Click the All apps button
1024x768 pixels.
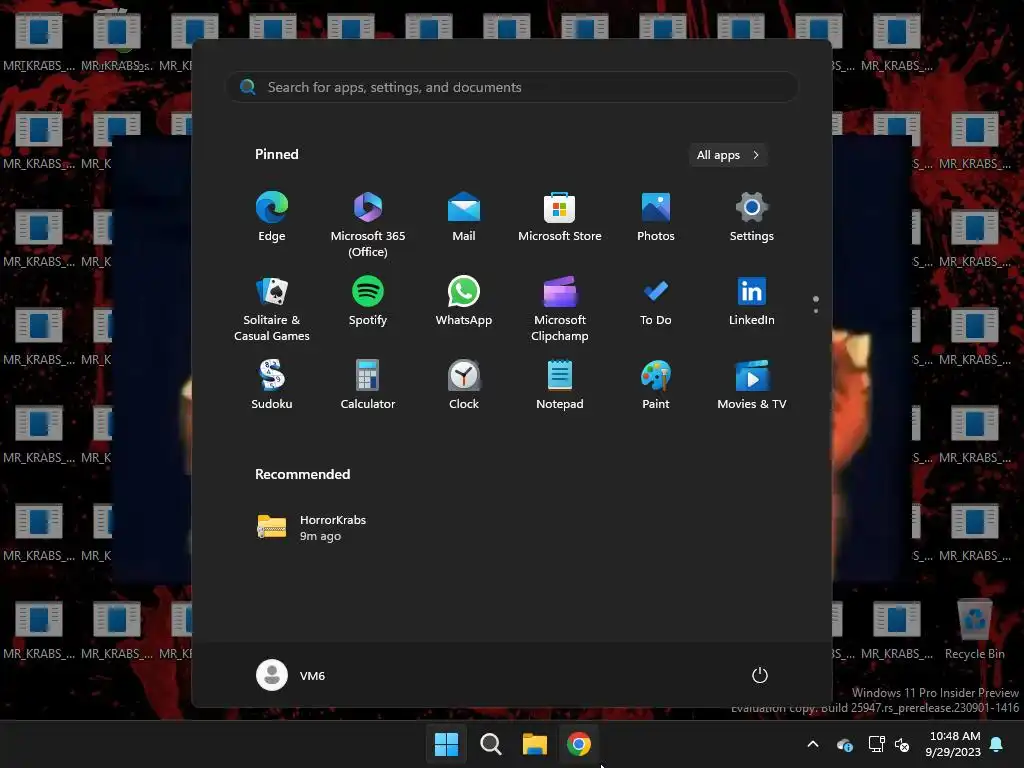click(x=728, y=155)
